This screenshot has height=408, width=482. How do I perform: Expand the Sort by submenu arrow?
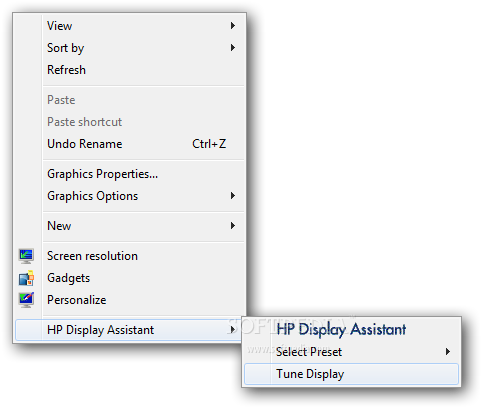click(x=233, y=48)
